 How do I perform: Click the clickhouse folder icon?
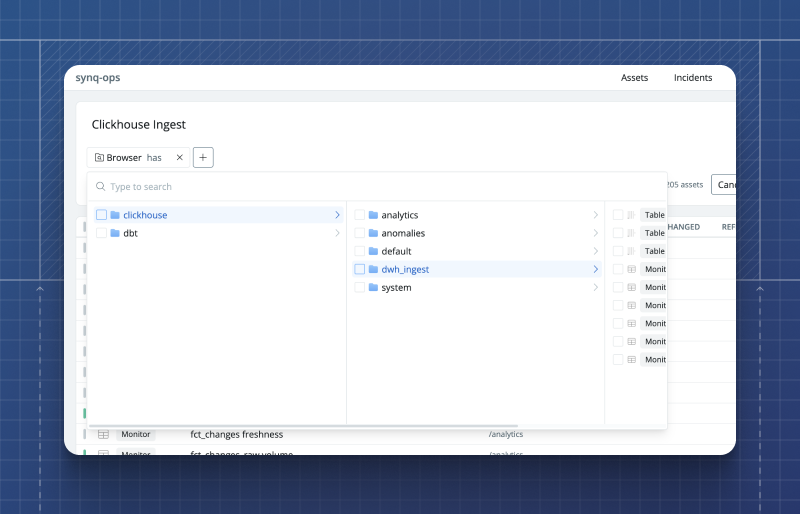click(115, 215)
